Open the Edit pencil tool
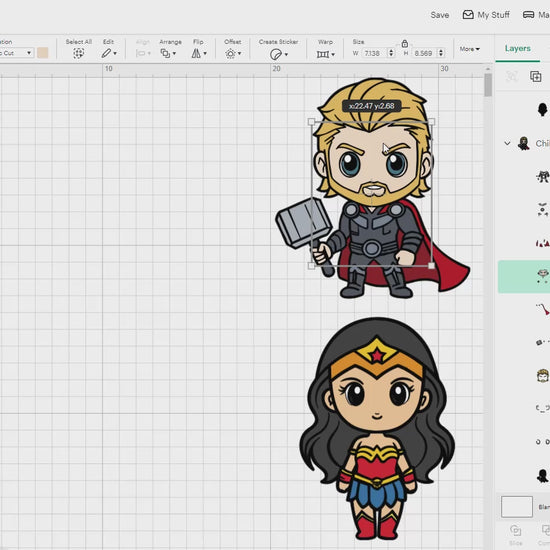550x550 pixels. tap(106, 53)
